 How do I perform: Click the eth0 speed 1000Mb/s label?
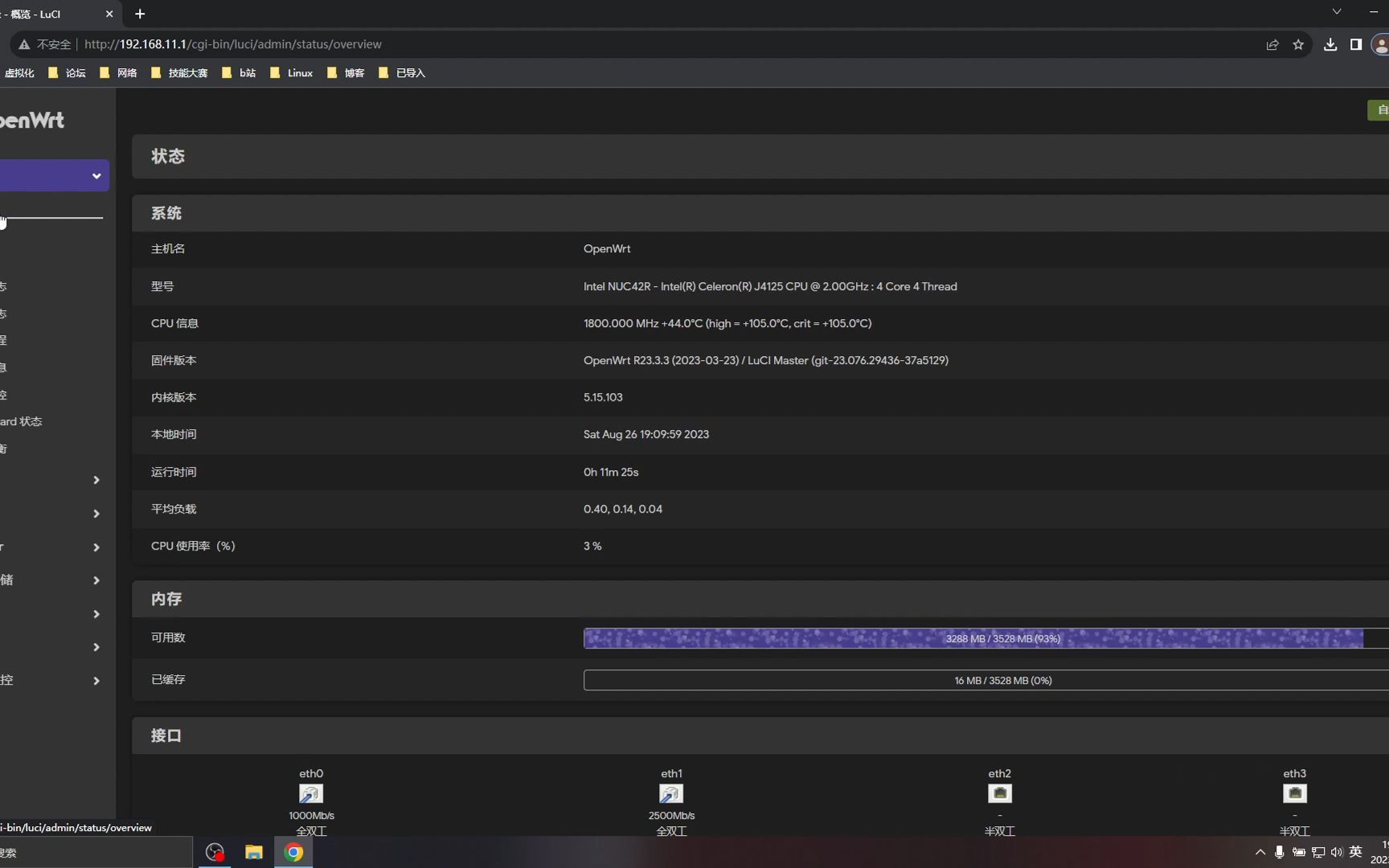click(311, 816)
